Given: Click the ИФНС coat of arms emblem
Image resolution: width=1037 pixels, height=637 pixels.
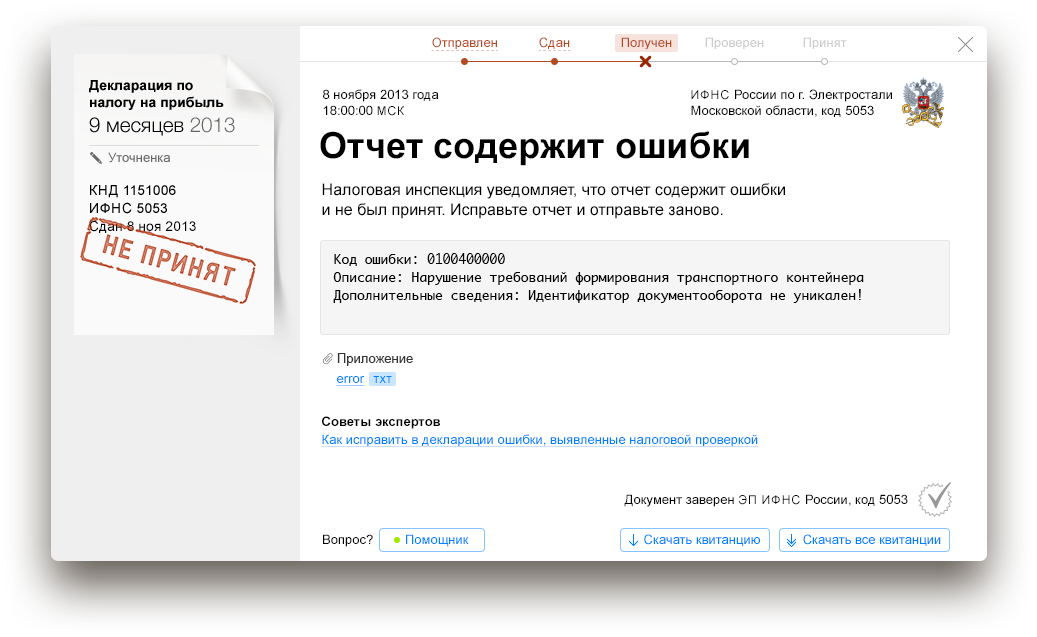Looking at the screenshot, I should pyautogui.click(x=921, y=102).
